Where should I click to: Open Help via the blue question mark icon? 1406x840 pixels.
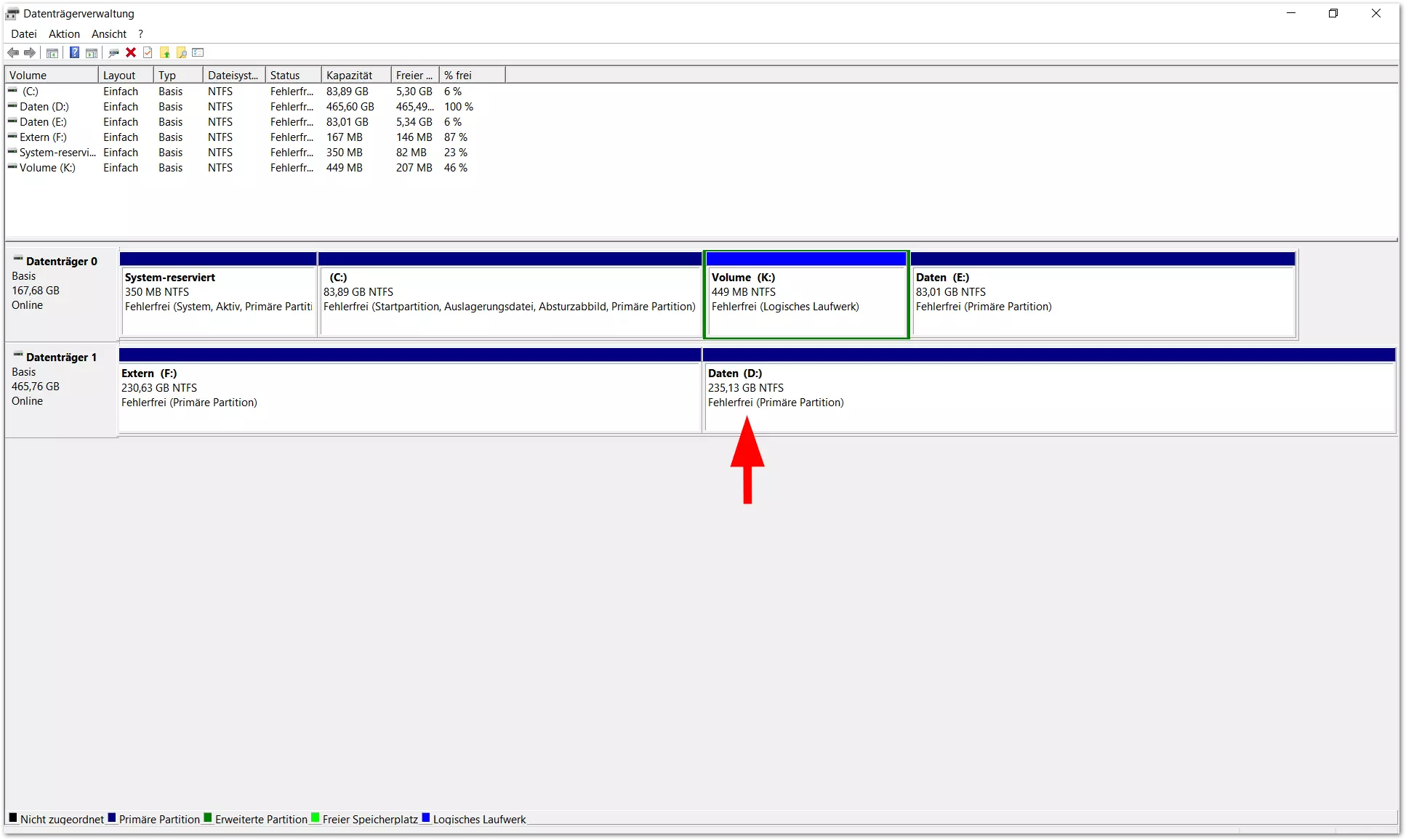[x=74, y=52]
